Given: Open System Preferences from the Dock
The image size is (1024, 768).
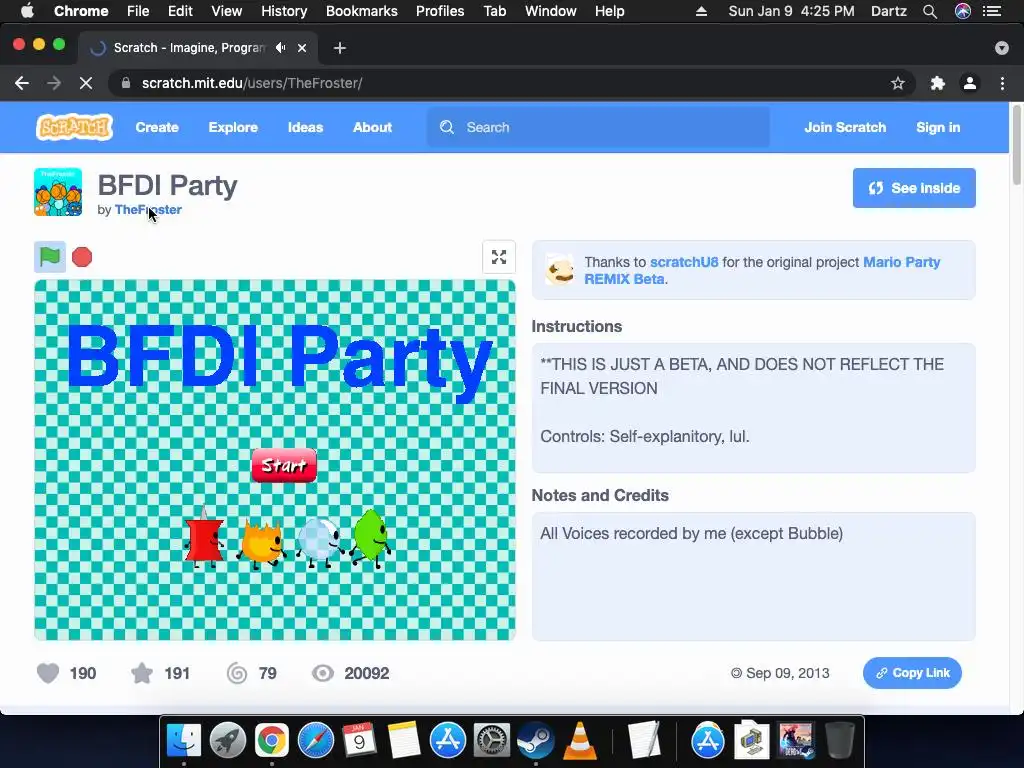Looking at the screenshot, I should click(x=491, y=741).
